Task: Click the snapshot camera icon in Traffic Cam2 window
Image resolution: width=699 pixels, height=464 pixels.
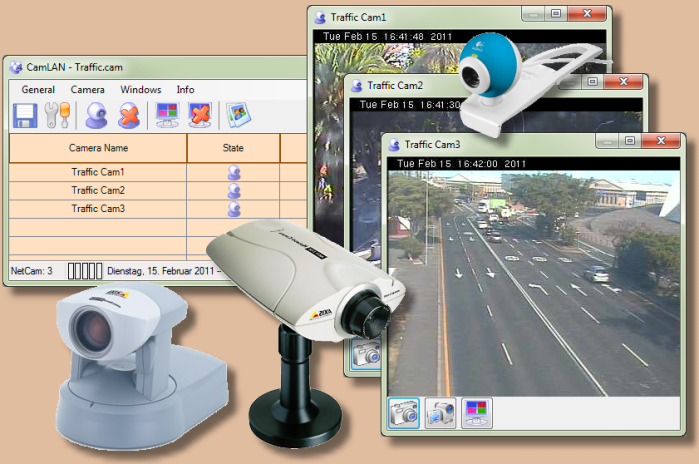Action: tap(366, 354)
